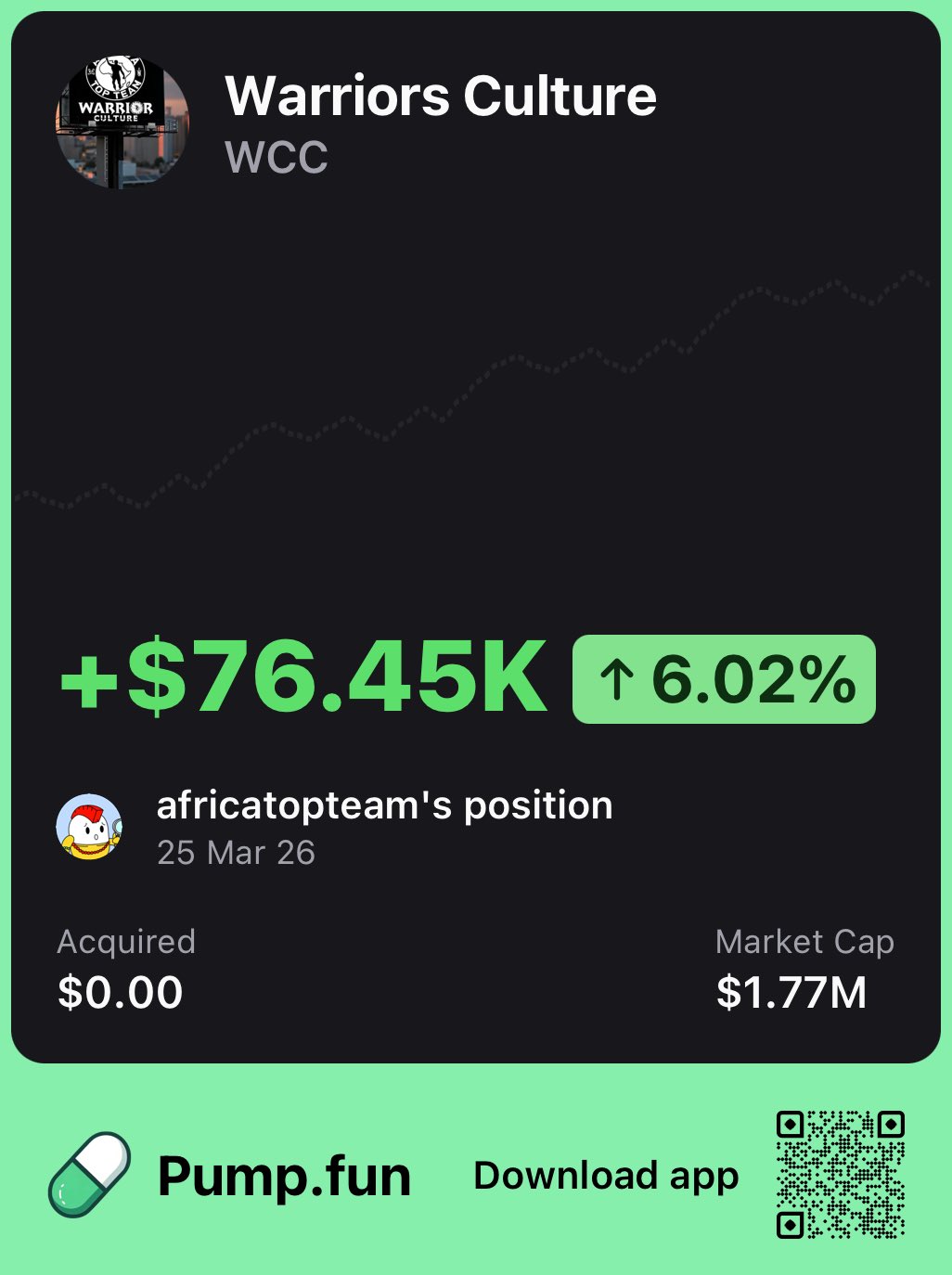Click the Pump.fun brand name
Screen dimensions: 952x1275
[x=284, y=1177]
